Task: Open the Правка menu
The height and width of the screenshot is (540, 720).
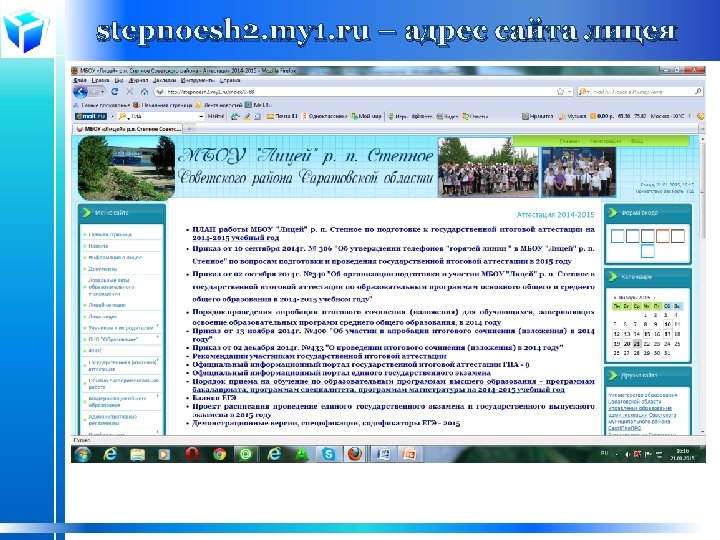Action: 100,80
